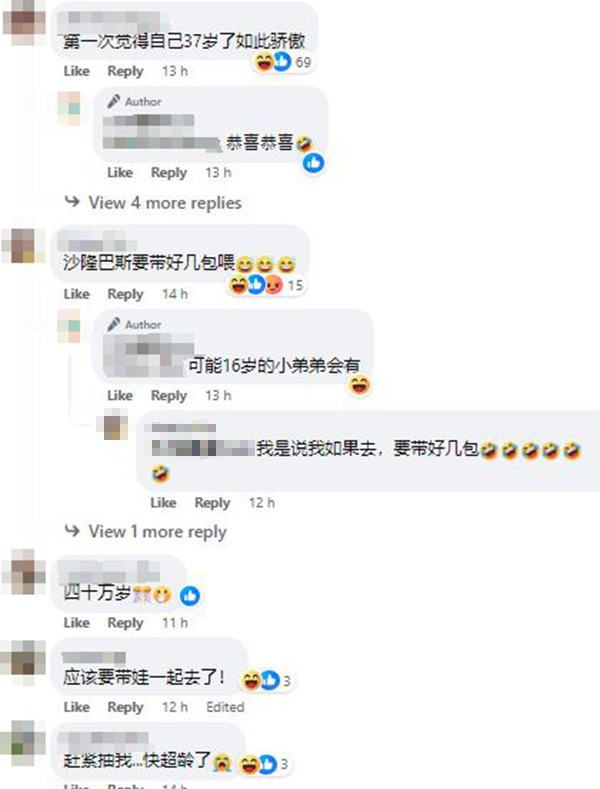Open the reactions on the 应该要带娃 comment

267,680
